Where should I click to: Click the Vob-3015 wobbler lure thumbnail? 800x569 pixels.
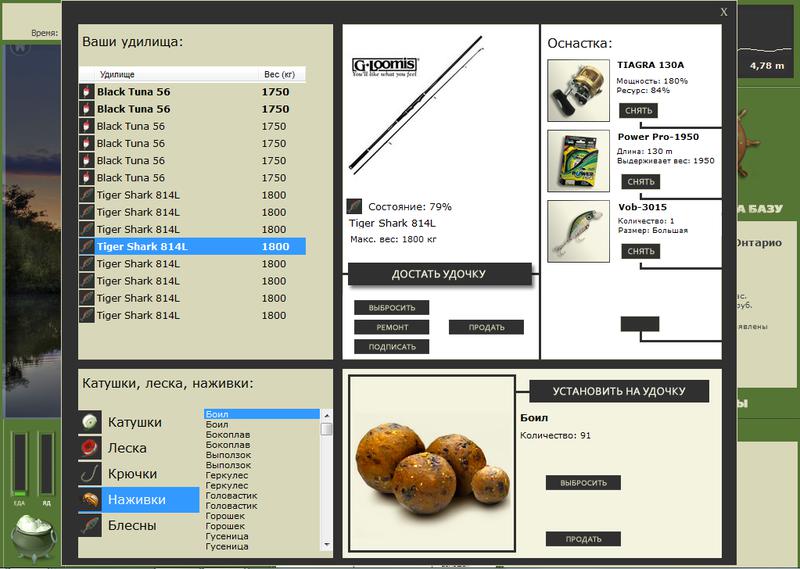(x=579, y=231)
